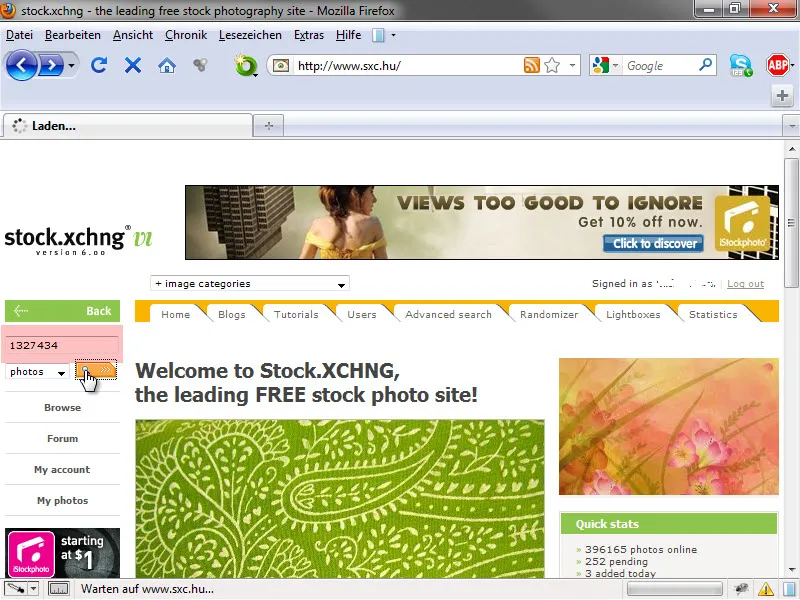
Task: Click the page's vertical scrollbar thumb
Action: click(791, 222)
